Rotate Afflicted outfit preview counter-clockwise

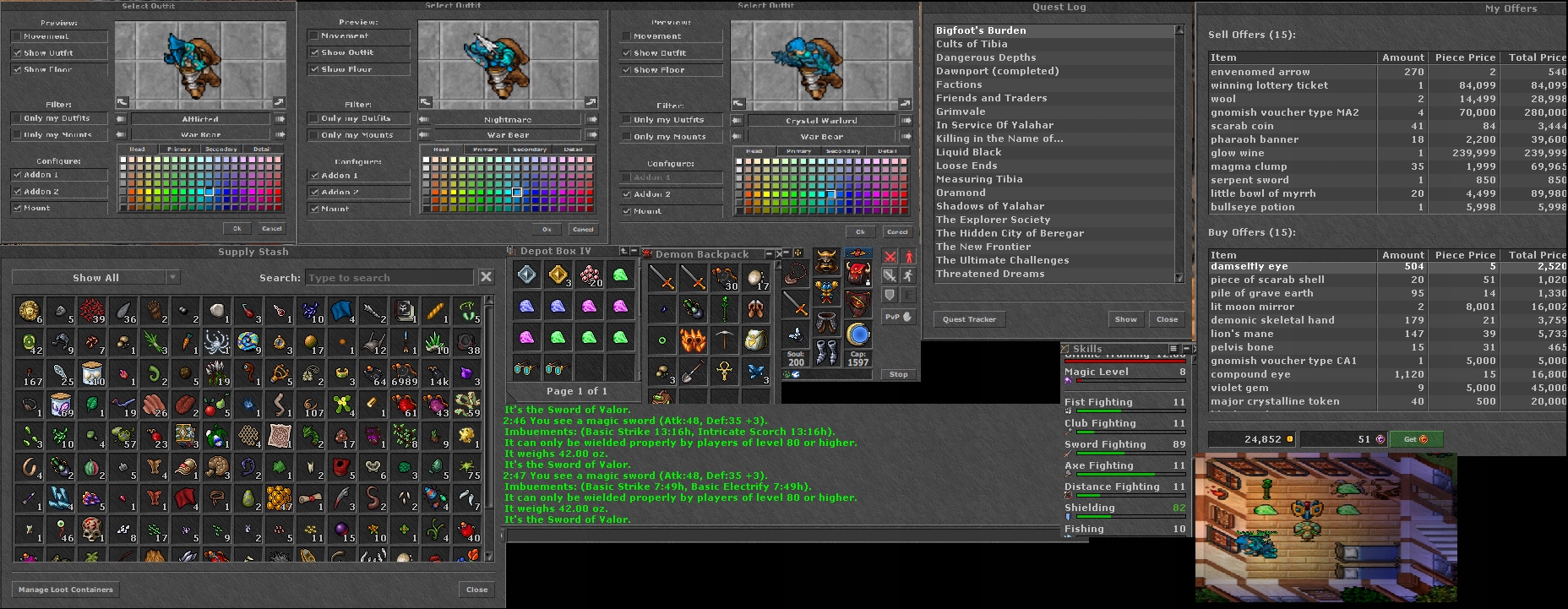click(x=122, y=101)
